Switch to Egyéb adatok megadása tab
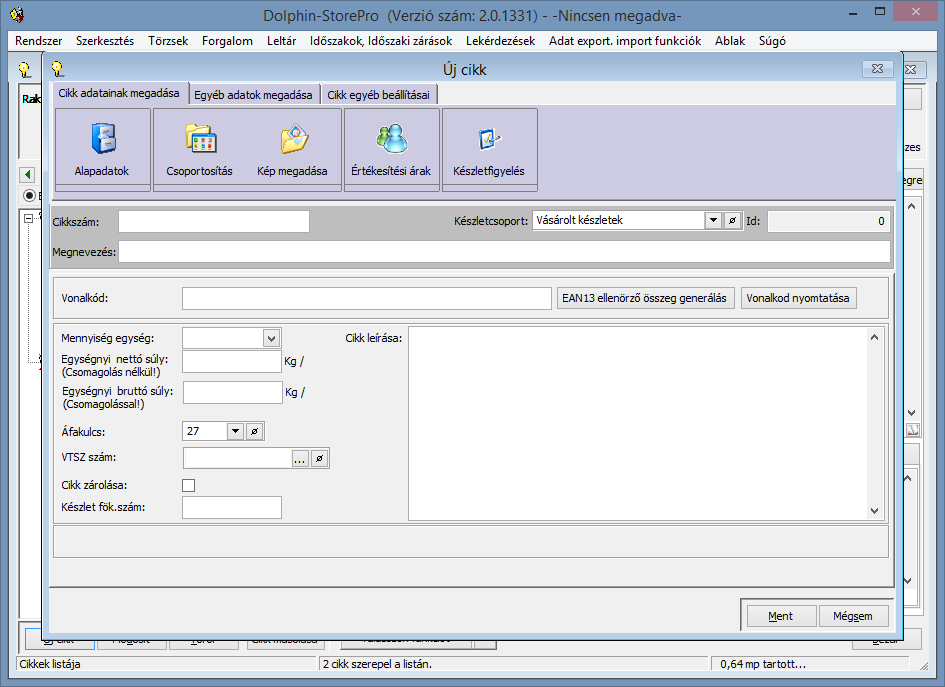This screenshot has height=687, width=945. coord(254,95)
